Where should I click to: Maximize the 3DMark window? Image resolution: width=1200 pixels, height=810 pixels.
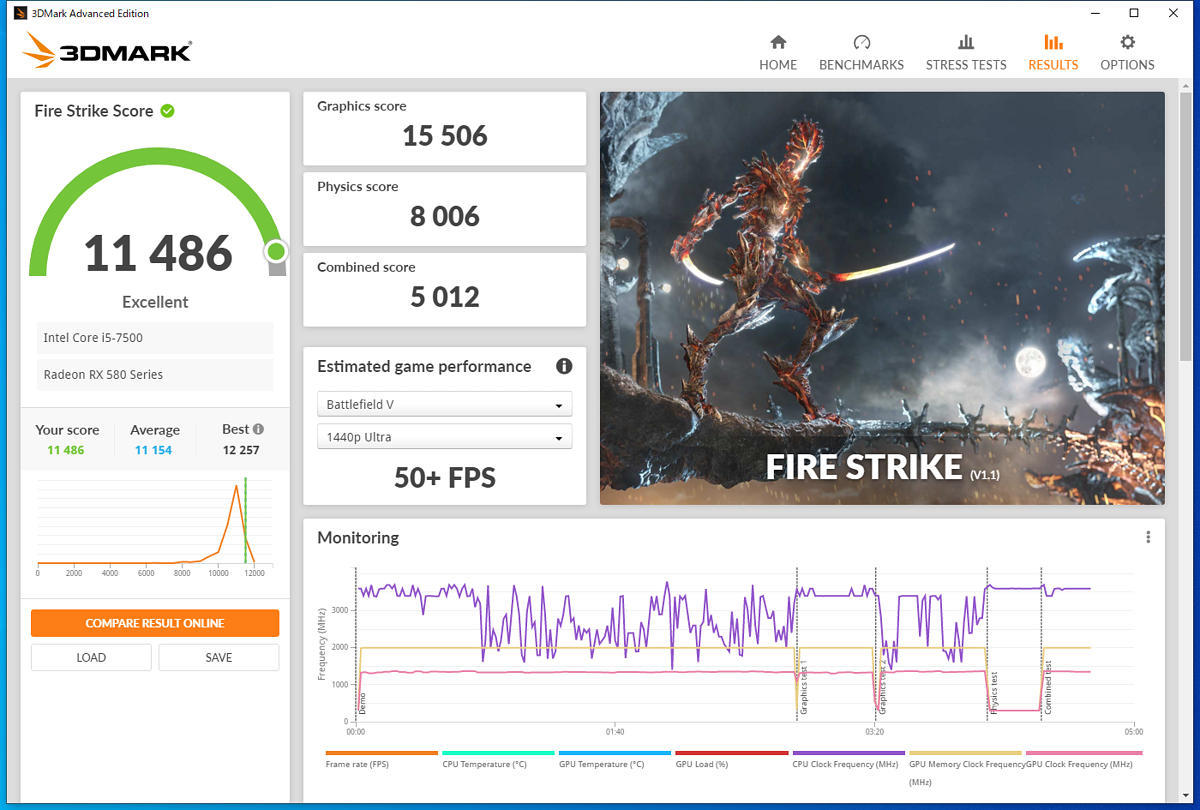point(1134,13)
